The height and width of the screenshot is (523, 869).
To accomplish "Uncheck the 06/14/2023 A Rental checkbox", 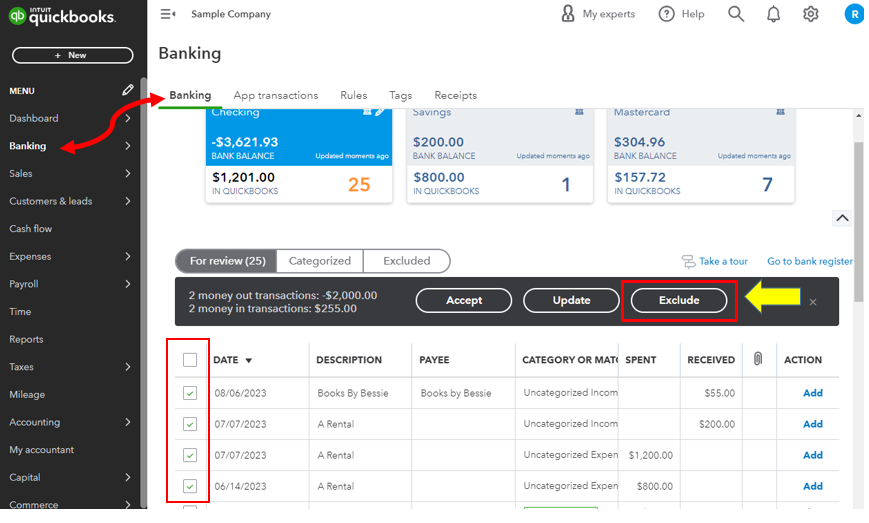I will point(190,486).
